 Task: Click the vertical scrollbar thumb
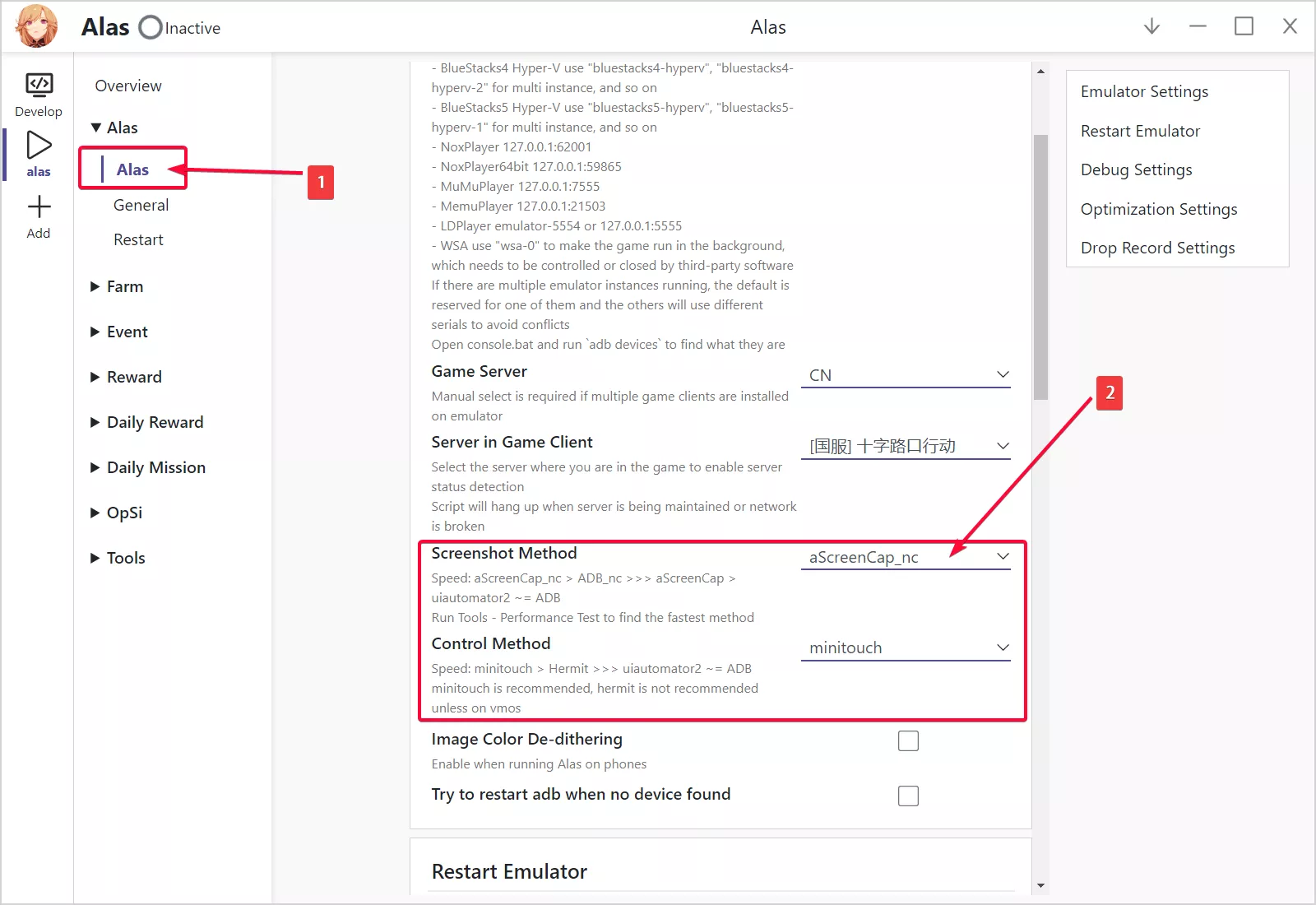[x=1040, y=267]
